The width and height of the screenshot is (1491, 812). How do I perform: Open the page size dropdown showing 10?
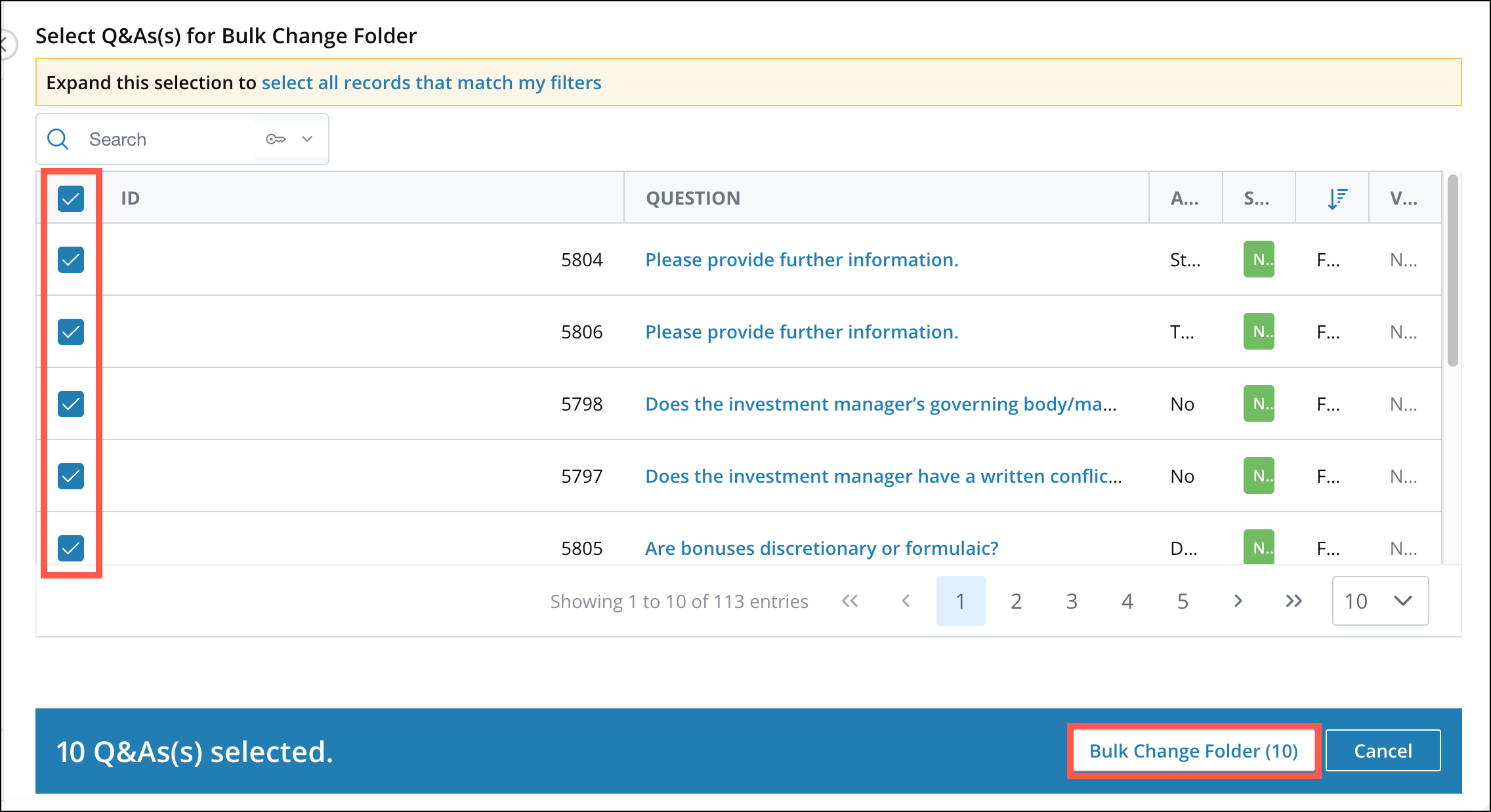coord(1380,601)
